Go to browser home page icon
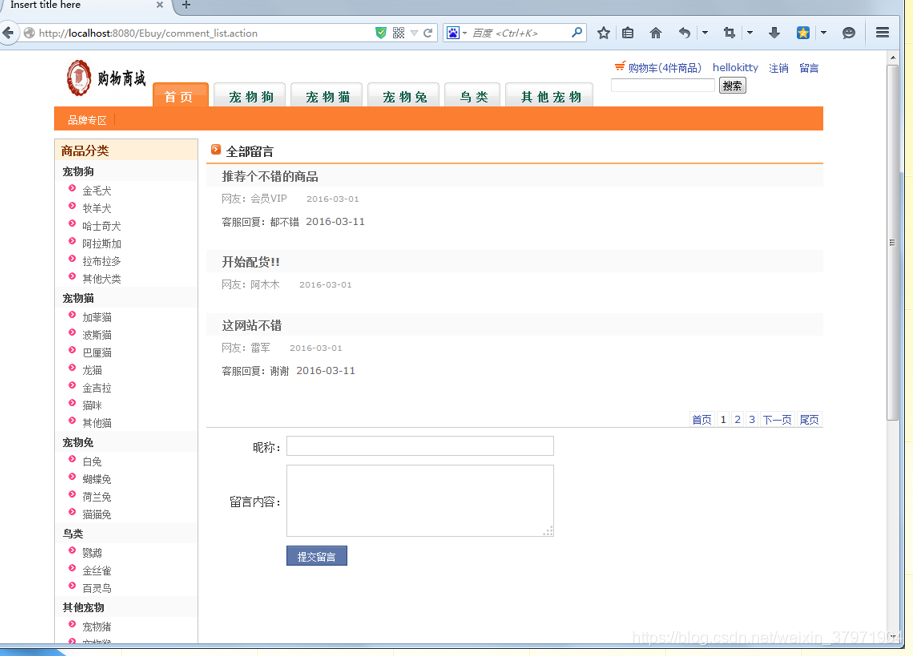The image size is (913, 656). pyautogui.click(x=656, y=33)
